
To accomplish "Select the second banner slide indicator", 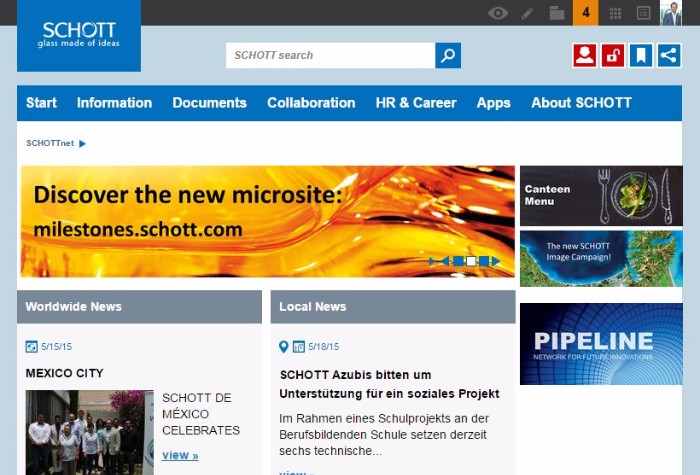I will click(x=471, y=261).
